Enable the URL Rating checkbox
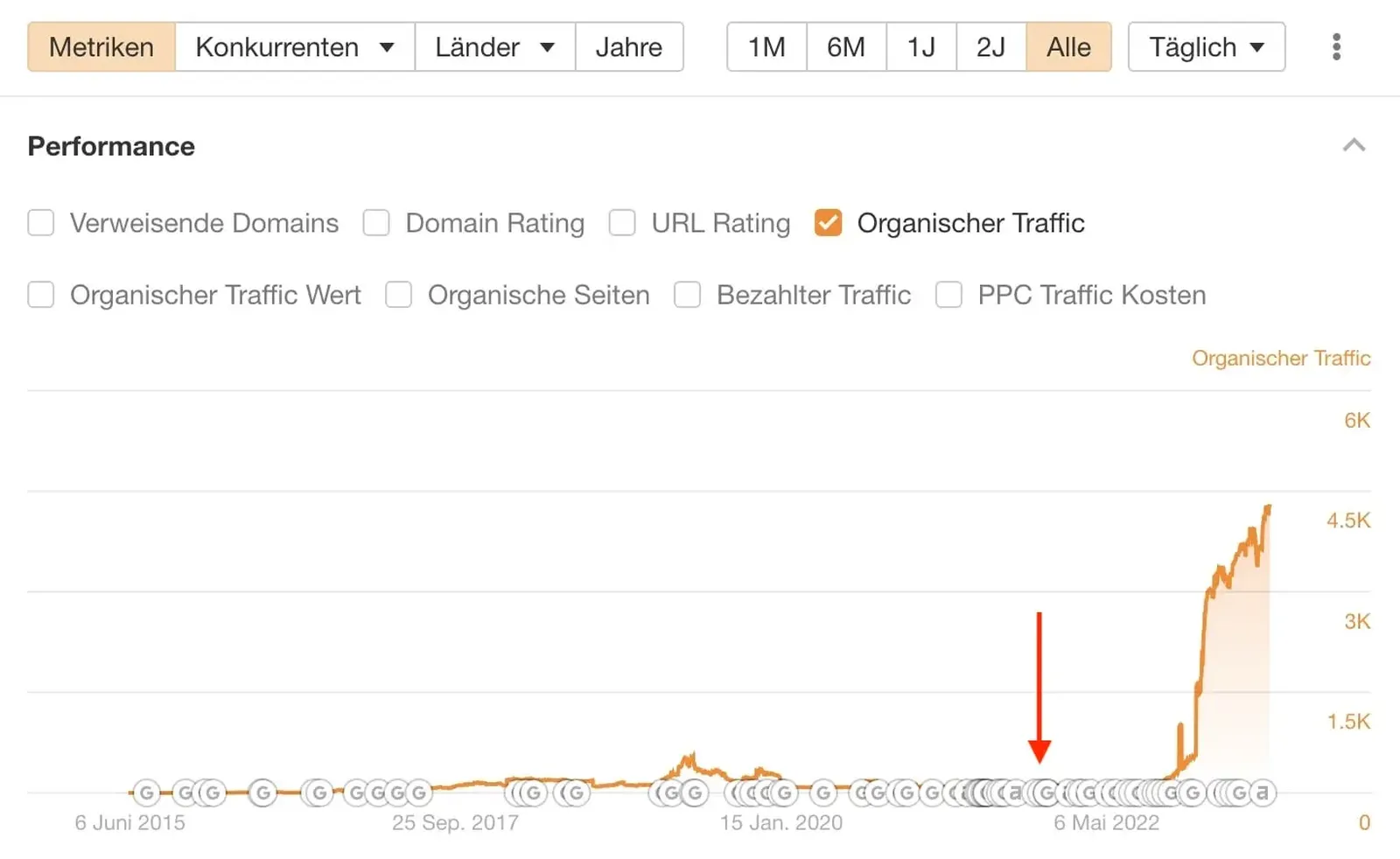 (622, 223)
